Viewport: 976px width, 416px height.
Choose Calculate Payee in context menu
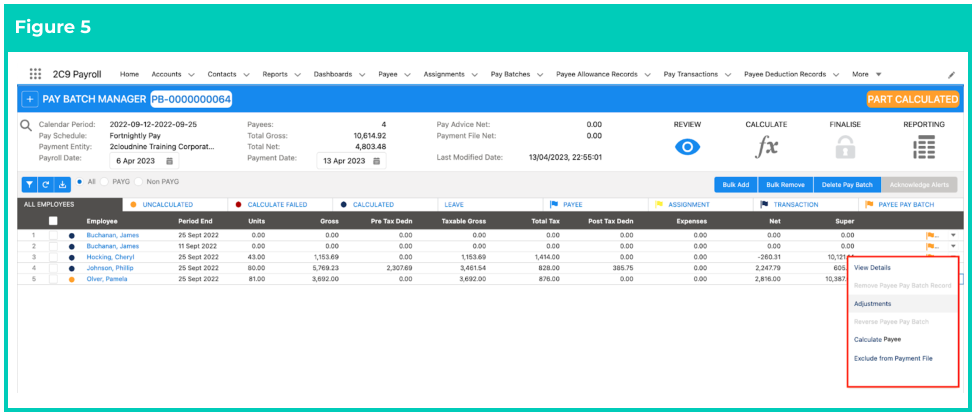877,339
